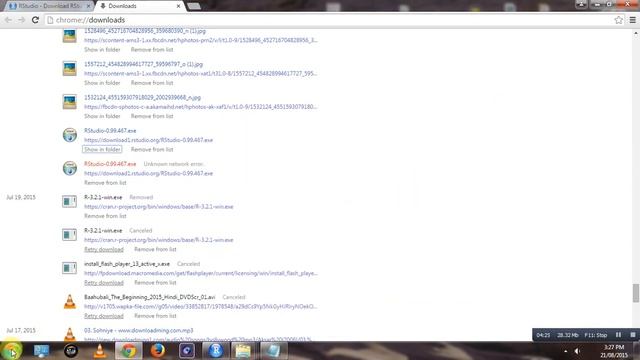Open the taskbar clock showing 3:27 PM
The image size is (640, 360).
pyautogui.click(x=614, y=351)
